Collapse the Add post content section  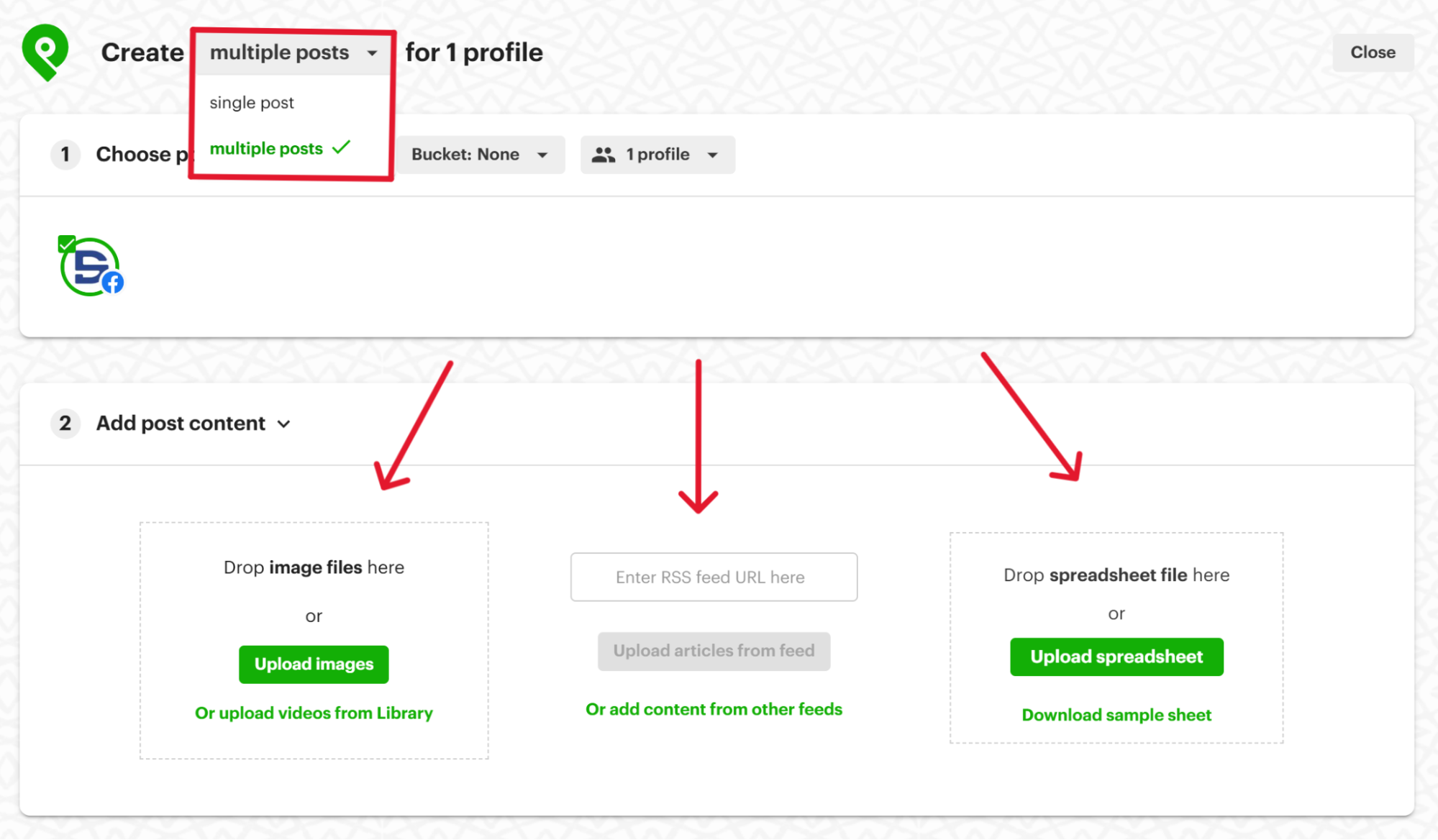click(x=284, y=424)
